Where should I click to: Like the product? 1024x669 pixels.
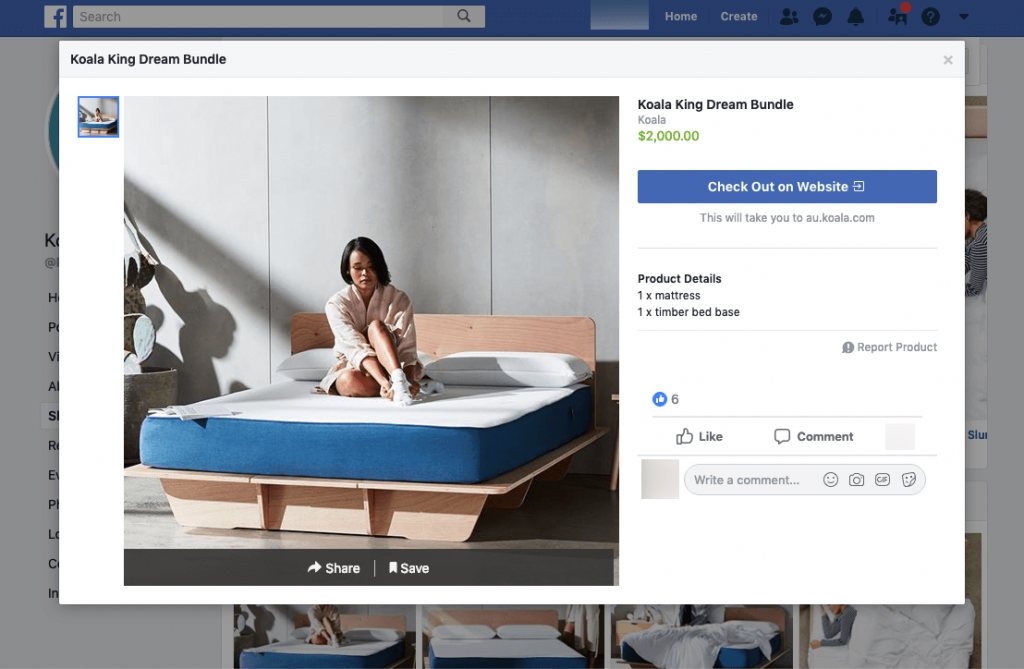pyautogui.click(x=699, y=436)
